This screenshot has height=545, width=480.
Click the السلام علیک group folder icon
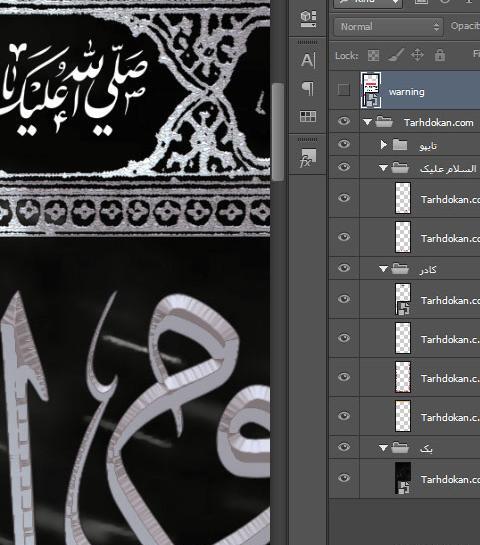tap(400, 168)
